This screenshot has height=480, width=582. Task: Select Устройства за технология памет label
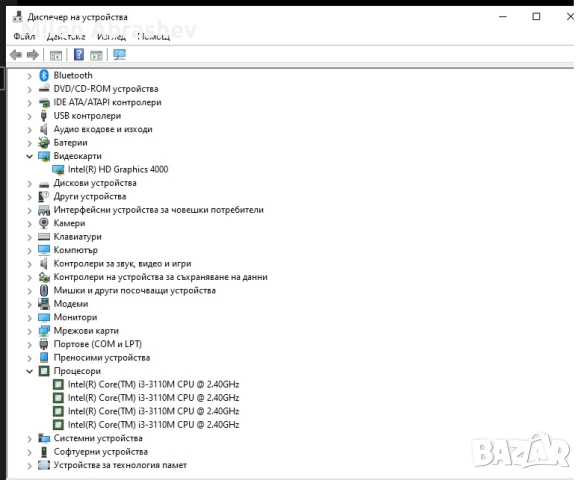coord(120,465)
